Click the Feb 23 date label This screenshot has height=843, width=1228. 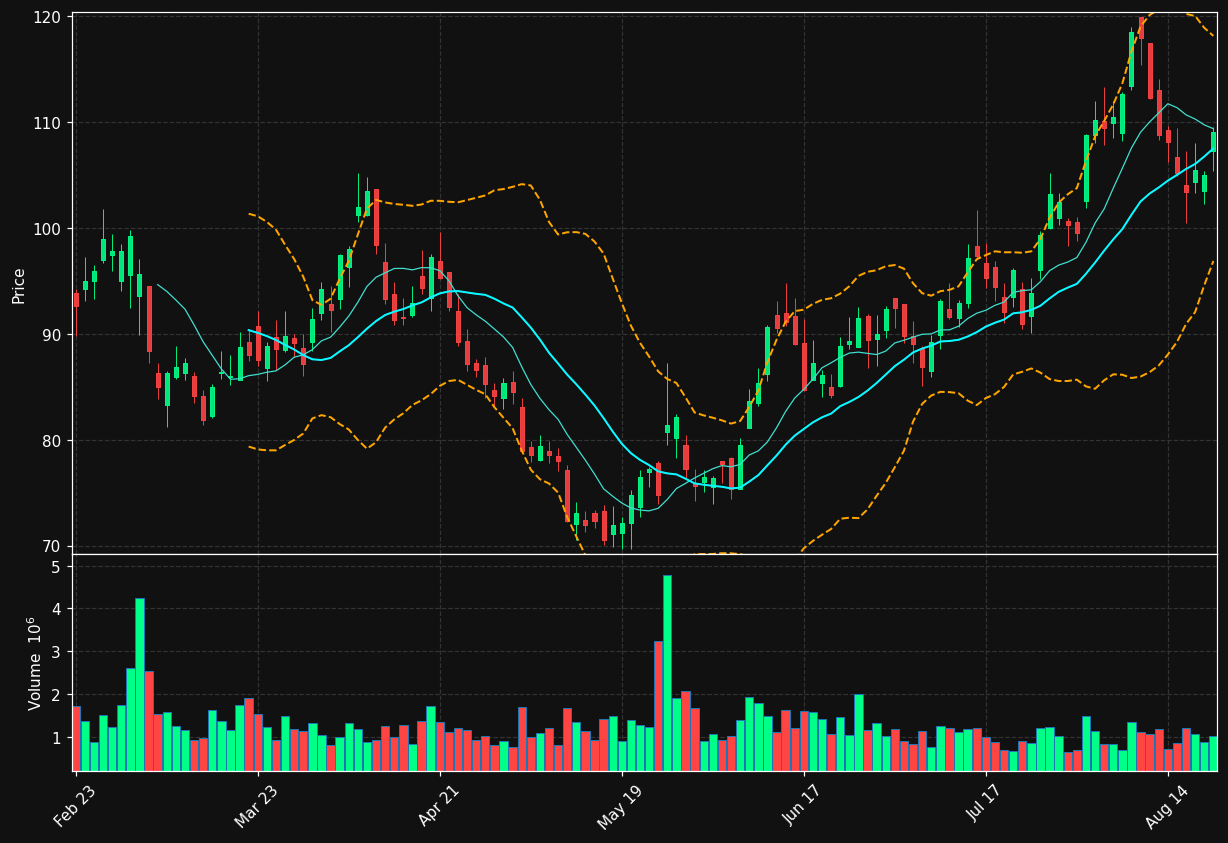[76, 805]
